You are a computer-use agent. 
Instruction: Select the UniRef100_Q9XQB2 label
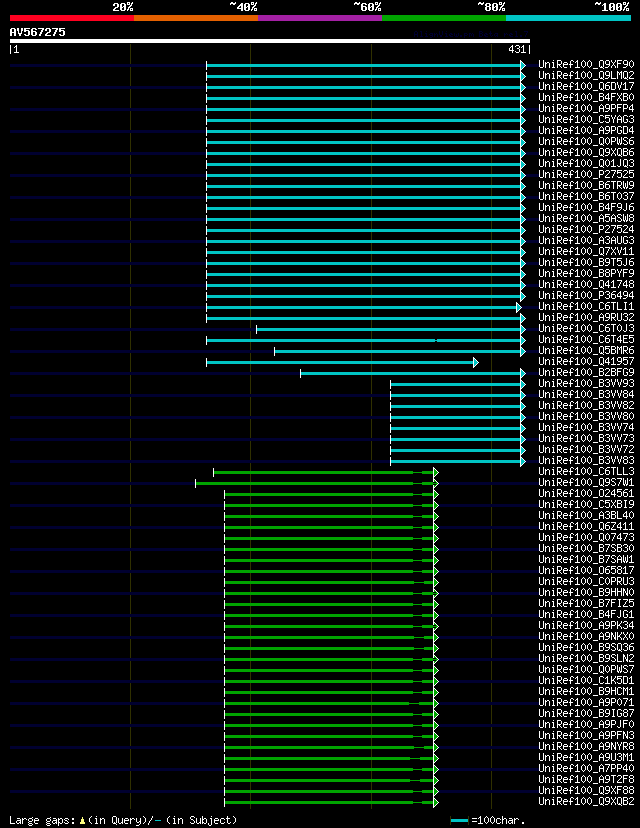pyautogui.click(x=586, y=802)
